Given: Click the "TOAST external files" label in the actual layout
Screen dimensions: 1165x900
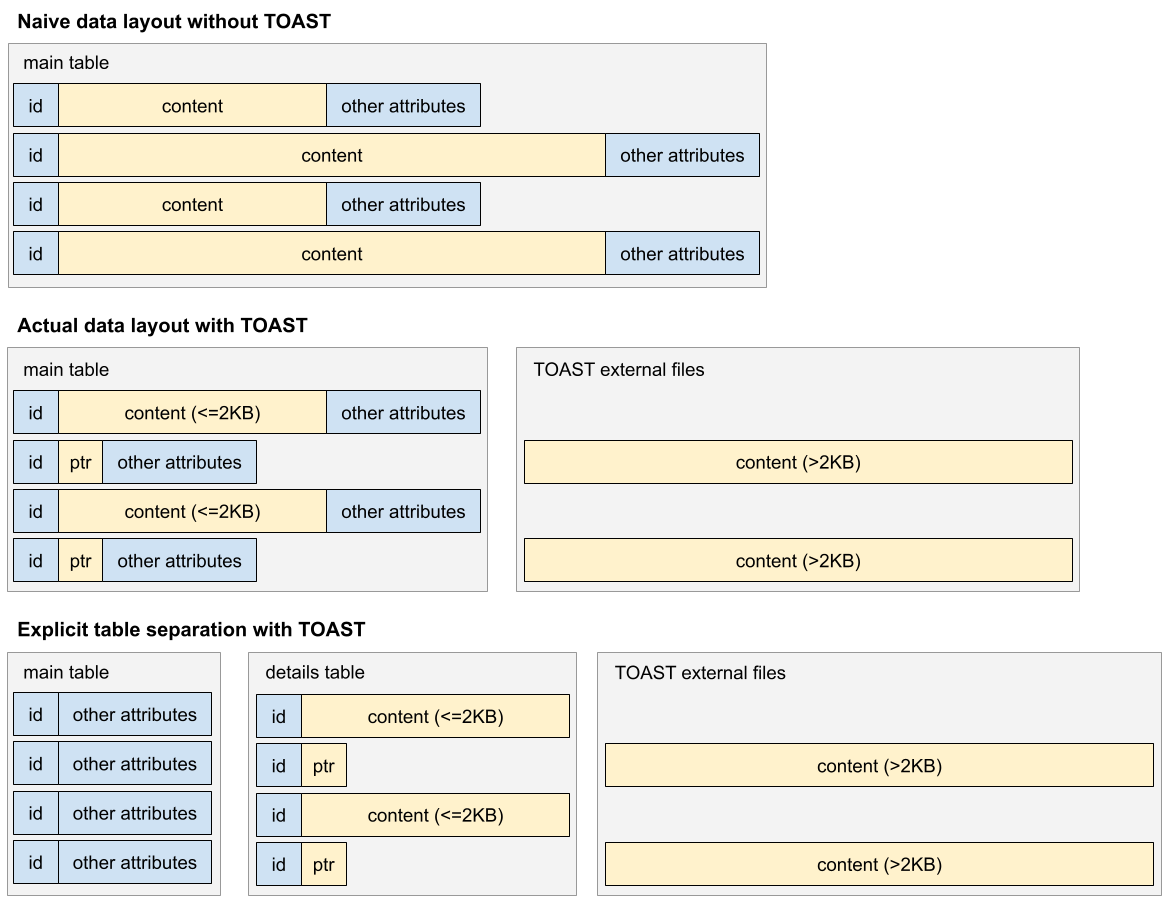Looking at the screenshot, I should tap(618, 370).
